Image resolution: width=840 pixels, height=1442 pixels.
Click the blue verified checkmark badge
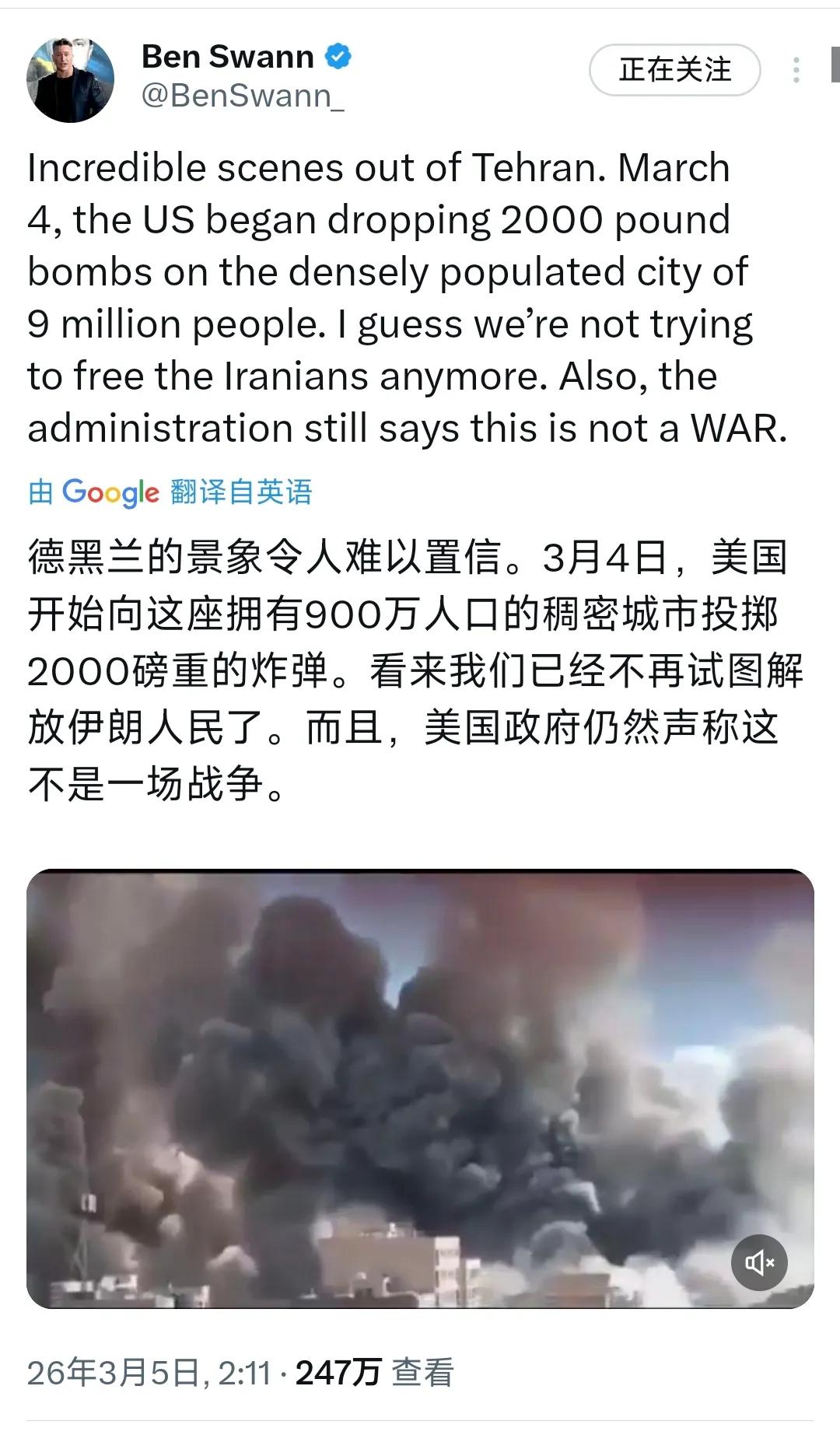pos(338,56)
